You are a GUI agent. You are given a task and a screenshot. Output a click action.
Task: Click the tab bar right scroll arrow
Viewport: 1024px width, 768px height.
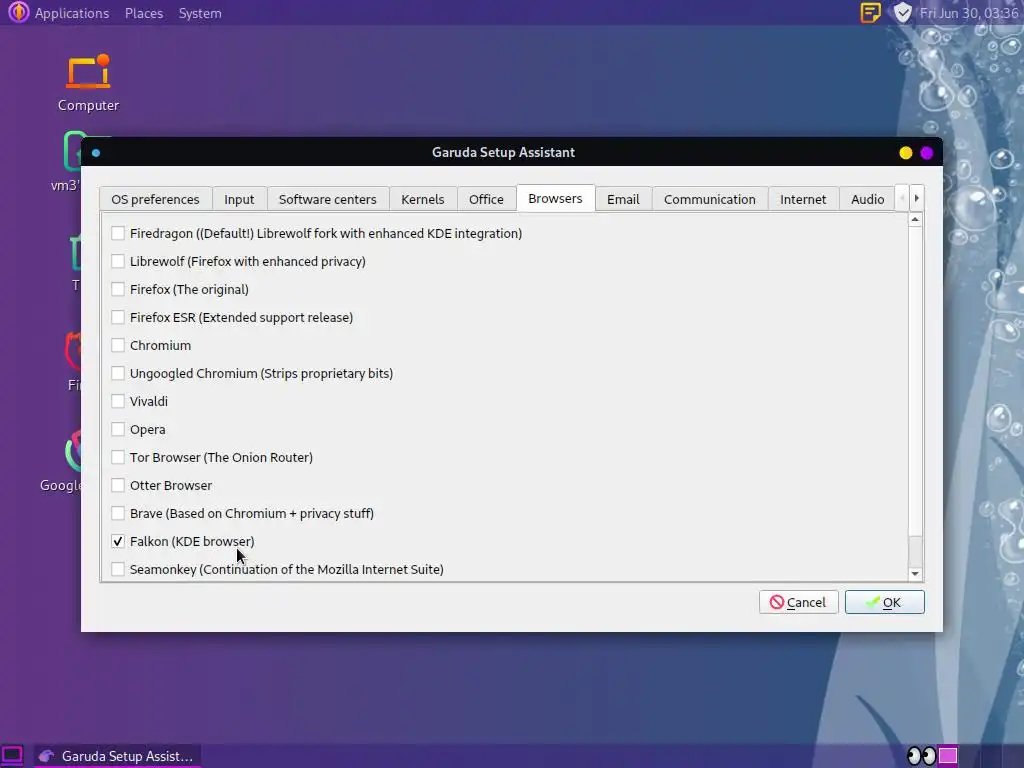click(916, 198)
